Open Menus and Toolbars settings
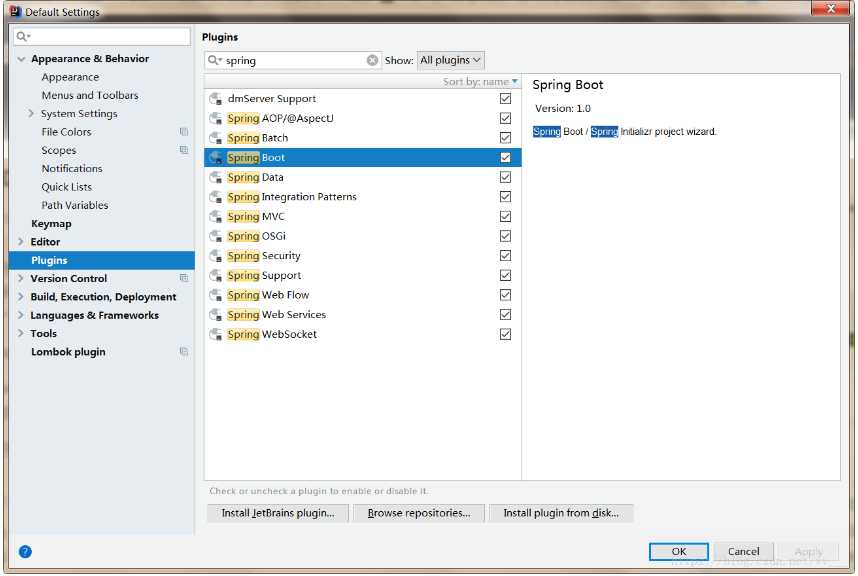The height and width of the screenshot is (576, 858). coord(90,95)
